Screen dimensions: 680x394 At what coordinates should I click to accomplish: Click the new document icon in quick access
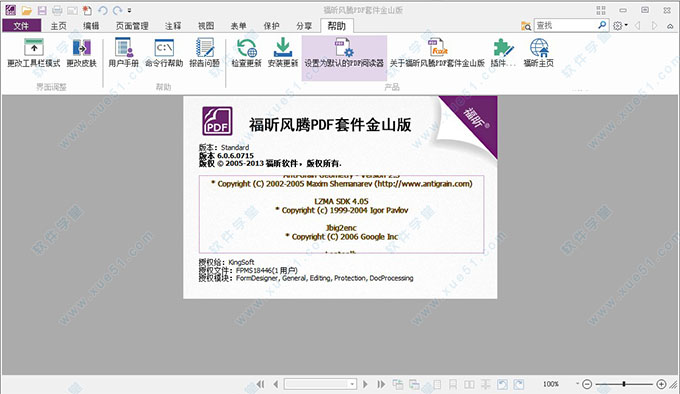click(x=87, y=10)
